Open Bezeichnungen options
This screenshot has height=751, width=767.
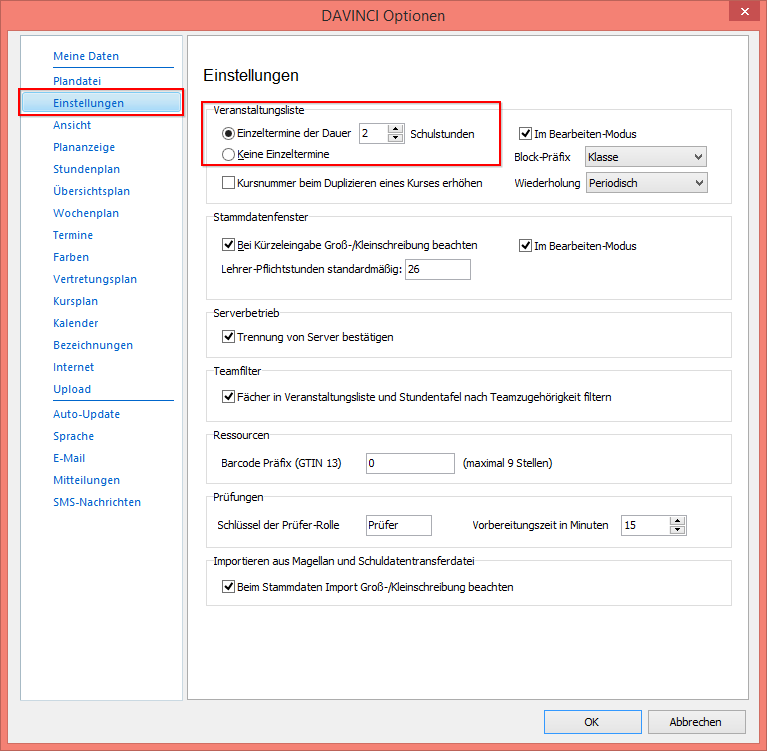click(93, 345)
